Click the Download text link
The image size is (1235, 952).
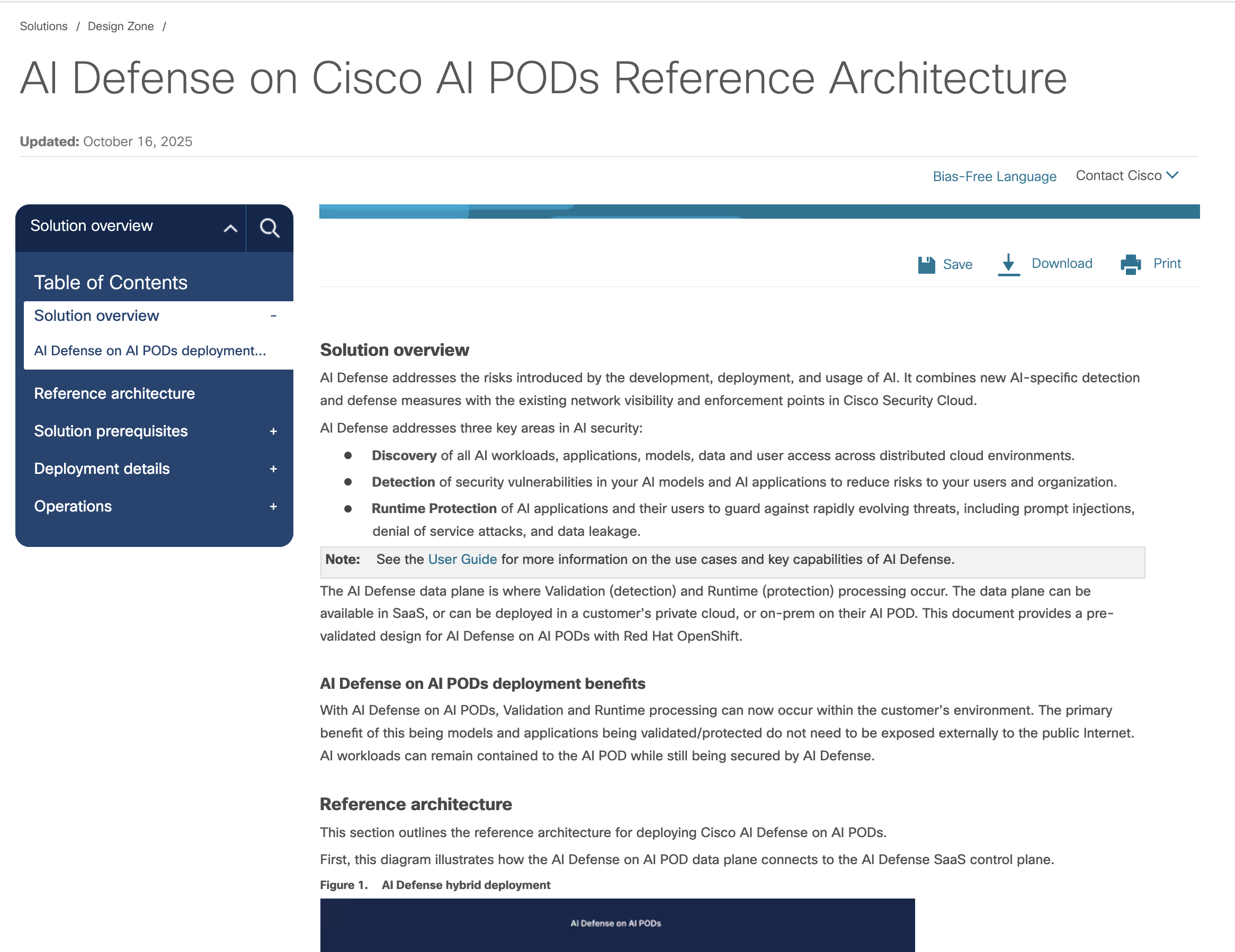point(1061,264)
